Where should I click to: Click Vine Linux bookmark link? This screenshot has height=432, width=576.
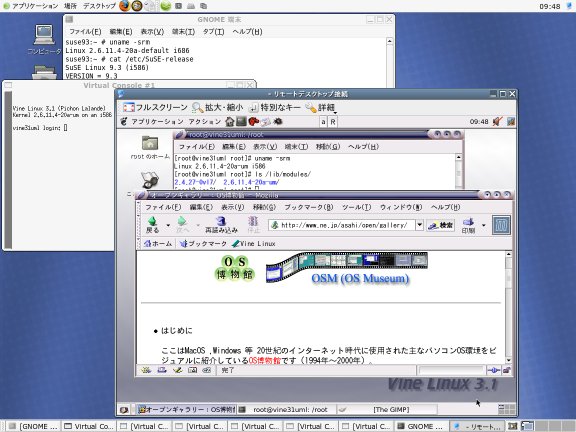[x=254, y=244]
